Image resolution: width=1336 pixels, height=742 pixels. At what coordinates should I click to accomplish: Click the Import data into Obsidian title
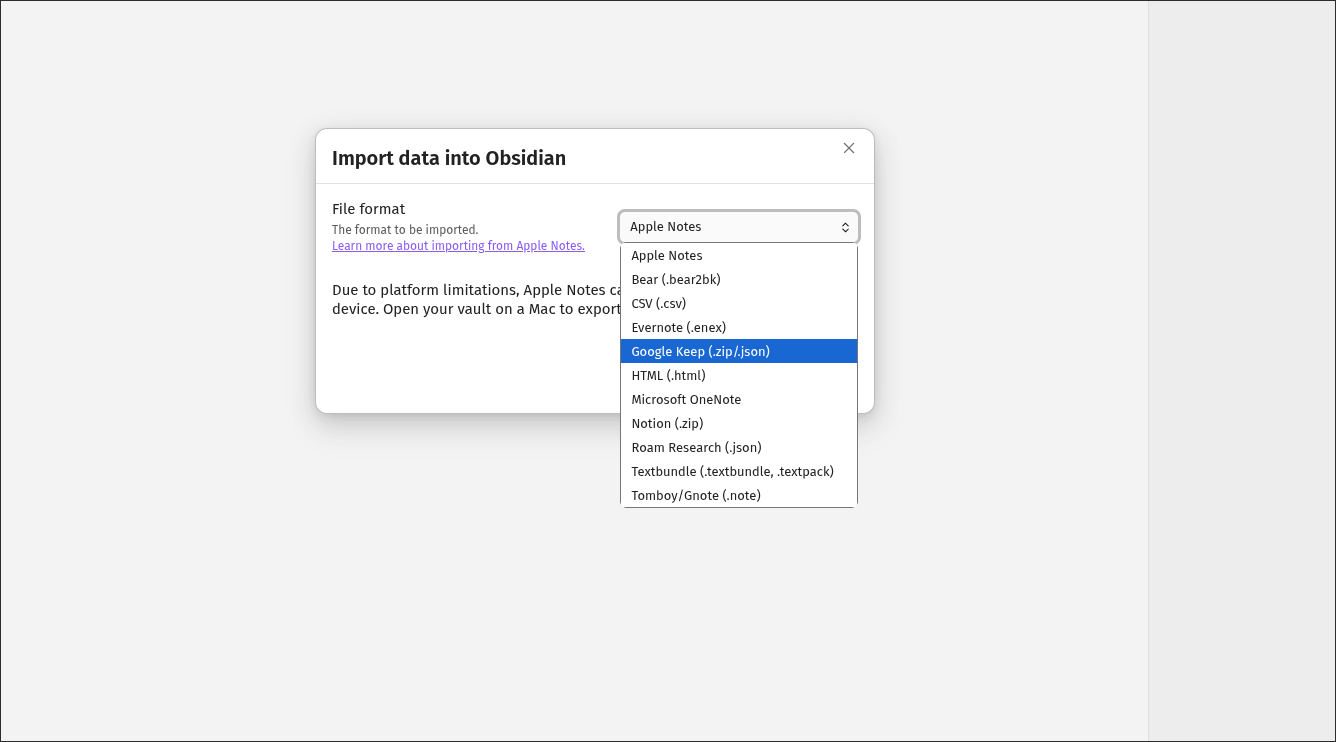point(449,158)
